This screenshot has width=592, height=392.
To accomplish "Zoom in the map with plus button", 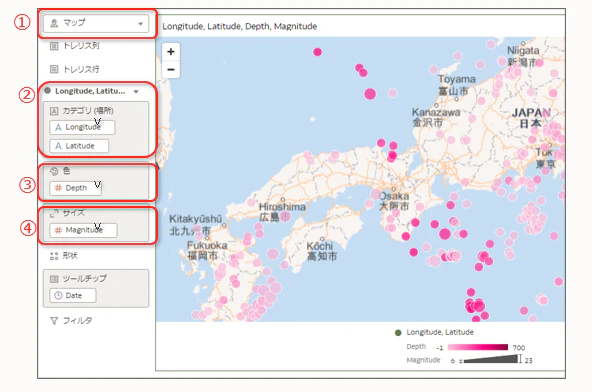I will pyautogui.click(x=171, y=51).
